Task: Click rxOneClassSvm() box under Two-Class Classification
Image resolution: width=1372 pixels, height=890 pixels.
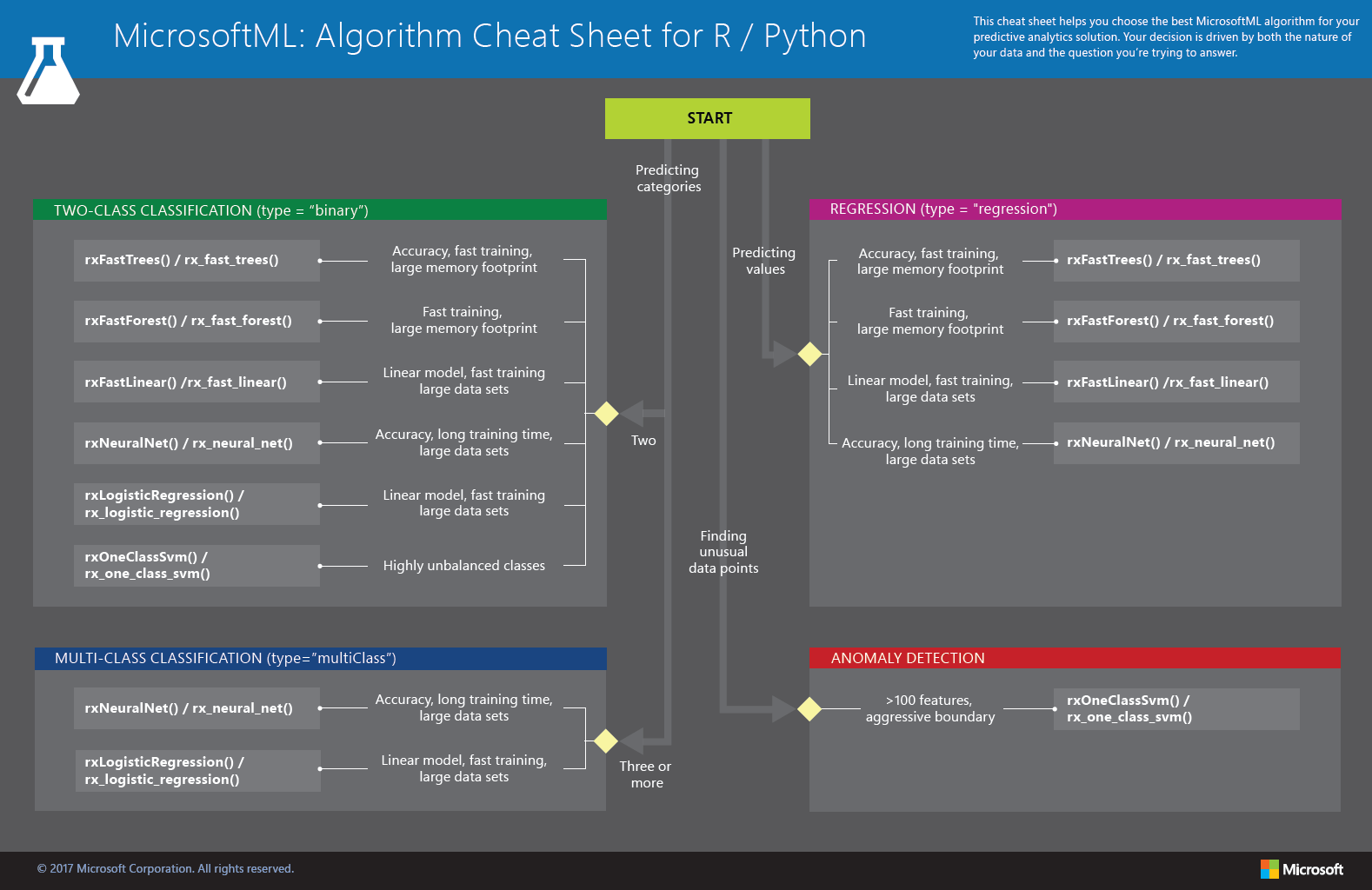Action: click(196, 566)
